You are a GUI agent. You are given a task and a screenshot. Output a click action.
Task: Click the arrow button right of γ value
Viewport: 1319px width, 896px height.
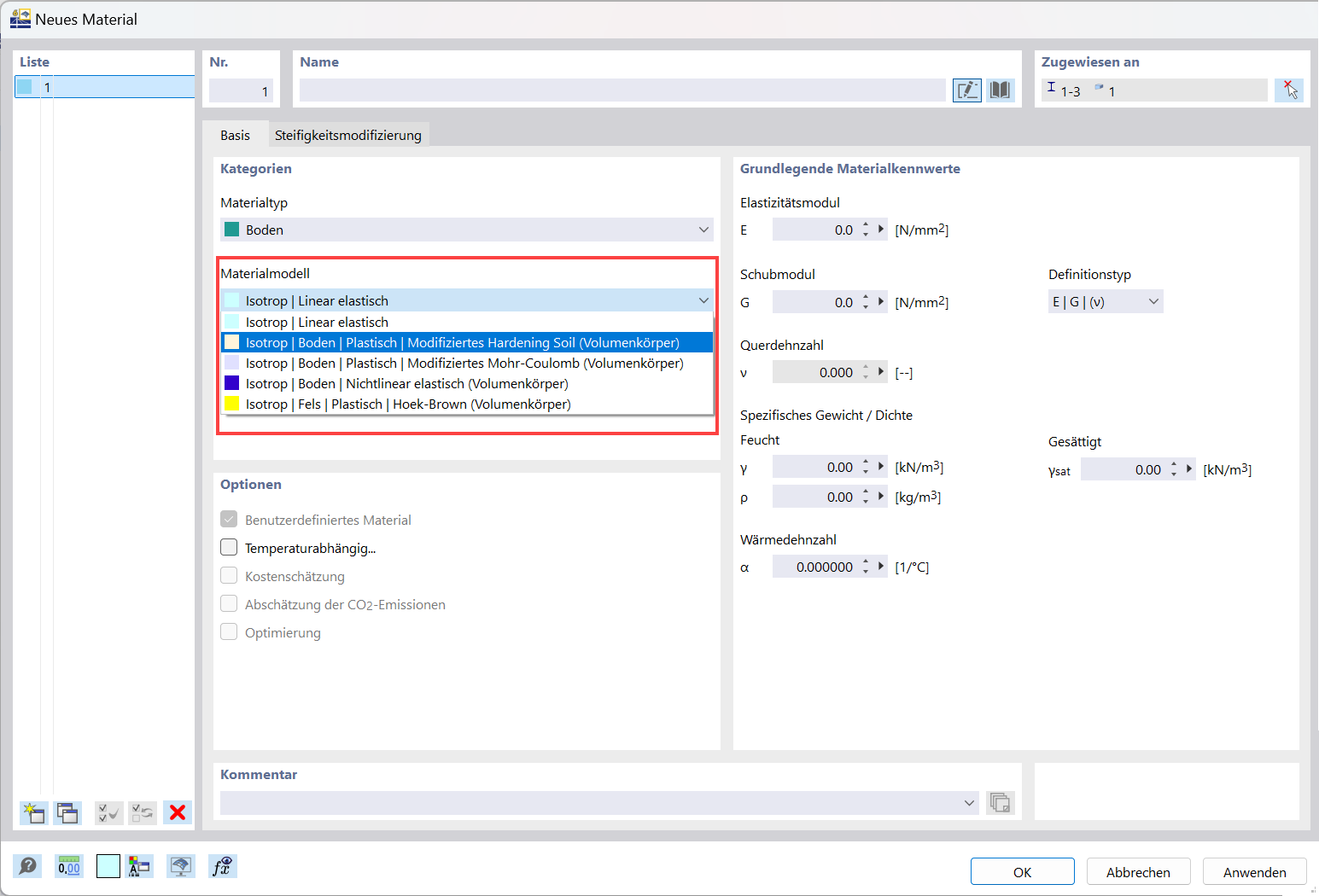[x=881, y=467]
